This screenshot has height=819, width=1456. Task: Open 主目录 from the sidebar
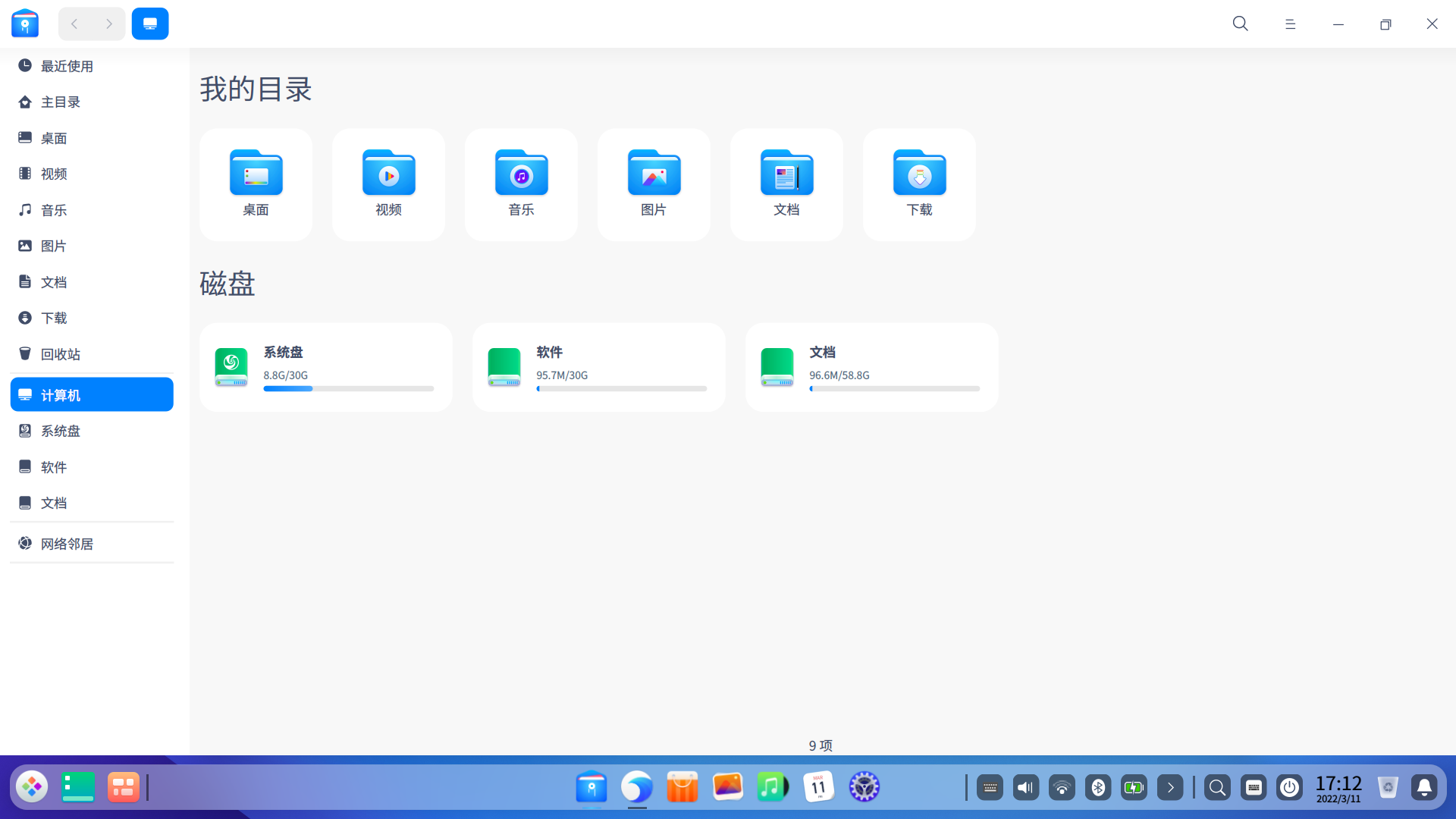pyautogui.click(x=61, y=102)
